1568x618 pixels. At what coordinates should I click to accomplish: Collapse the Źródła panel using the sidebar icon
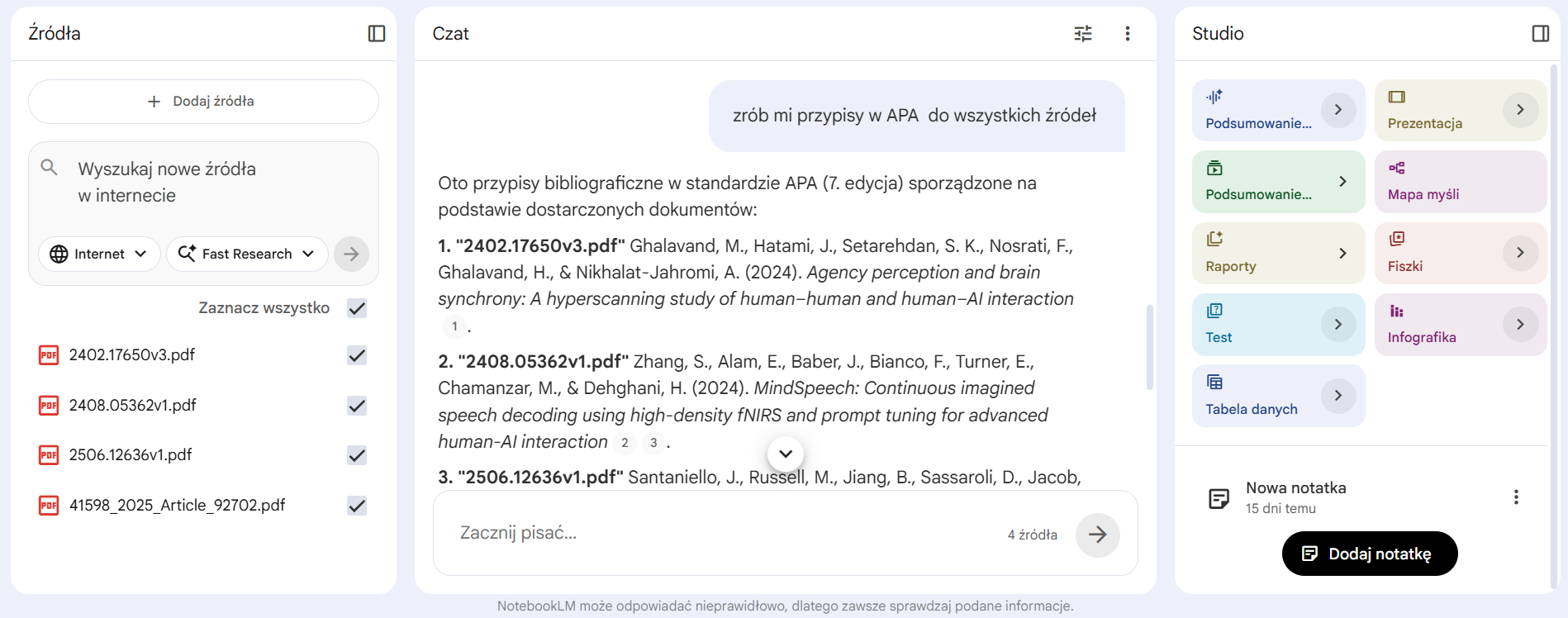pos(377,33)
